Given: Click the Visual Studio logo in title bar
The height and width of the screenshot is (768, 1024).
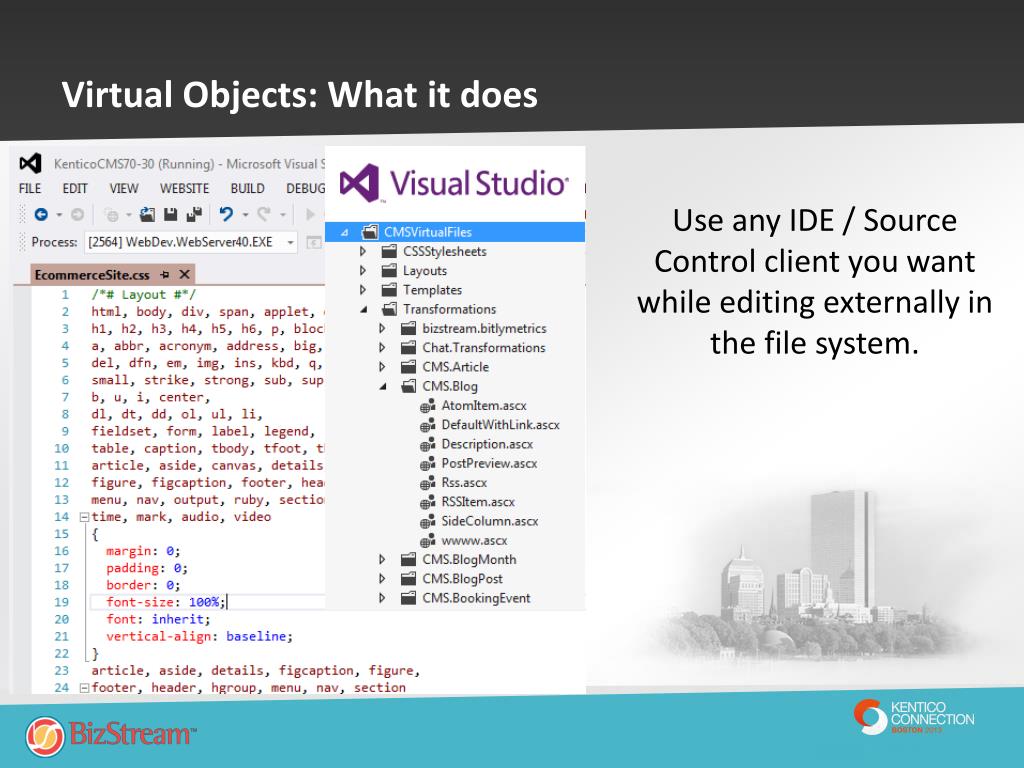Looking at the screenshot, I should click(30, 163).
